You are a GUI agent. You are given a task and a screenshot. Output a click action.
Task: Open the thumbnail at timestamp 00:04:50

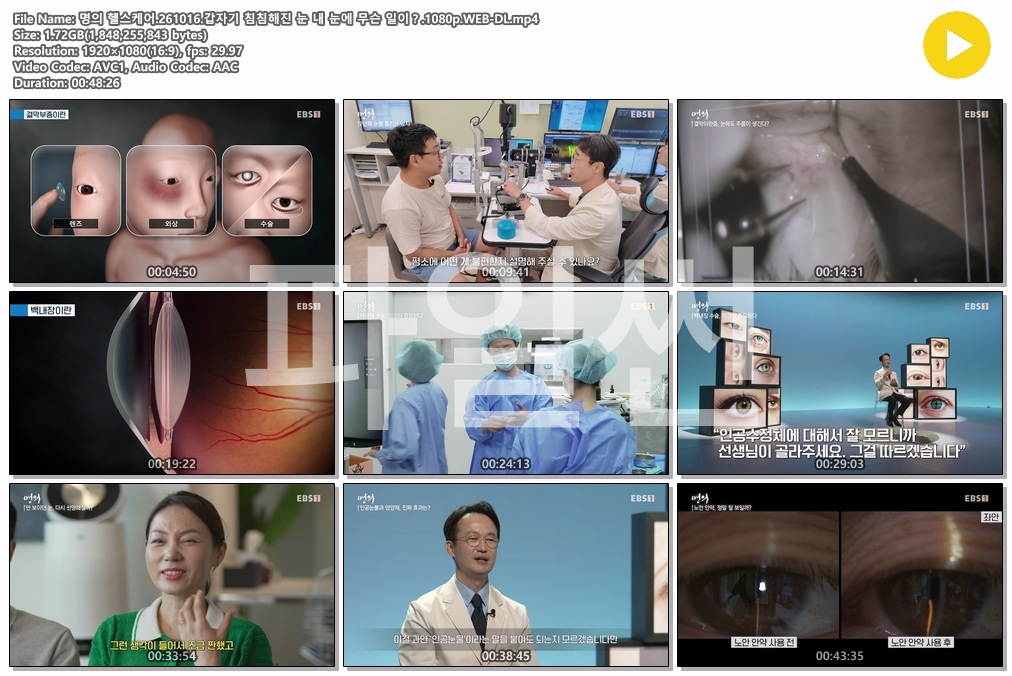[172, 191]
